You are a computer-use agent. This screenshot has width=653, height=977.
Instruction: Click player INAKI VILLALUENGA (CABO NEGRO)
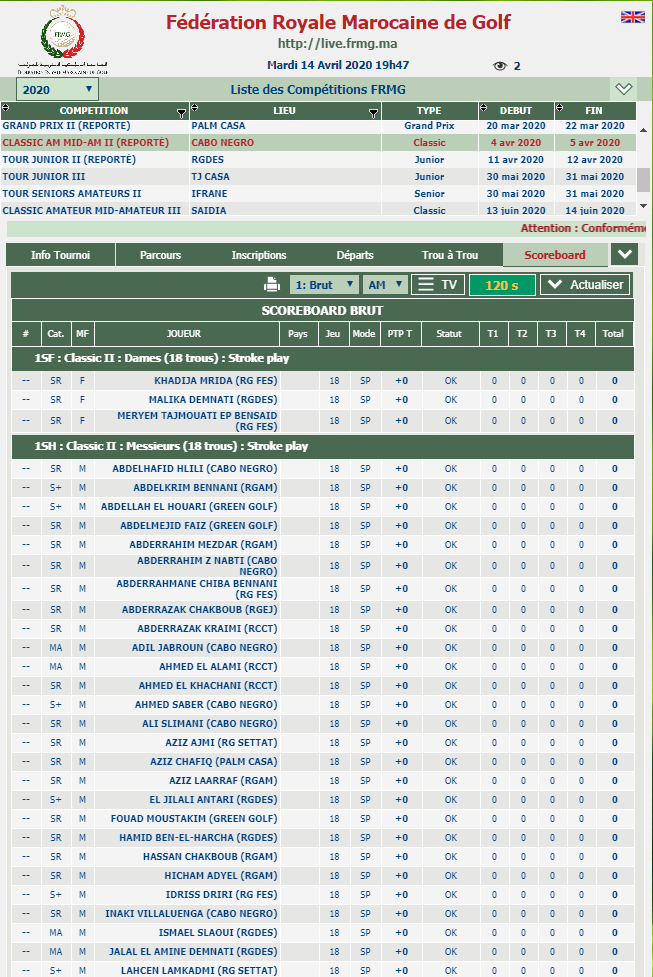tap(191, 913)
